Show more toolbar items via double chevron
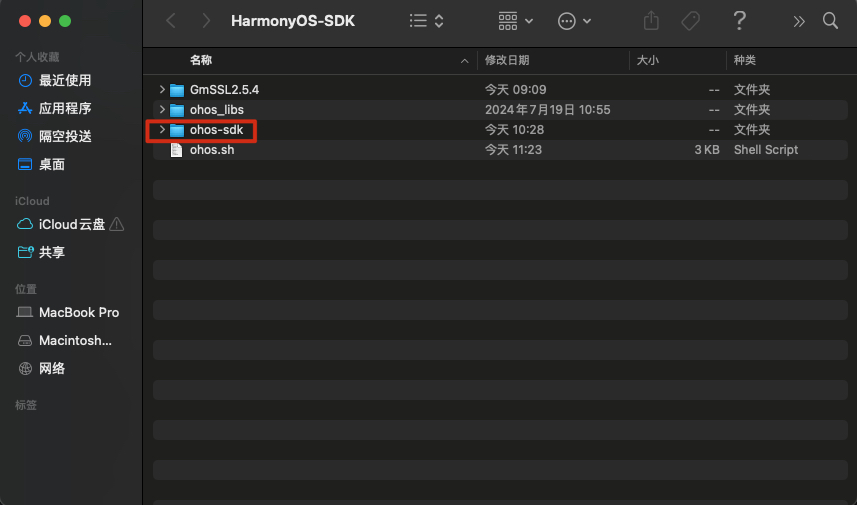857x505 pixels. (x=799, y=21)
